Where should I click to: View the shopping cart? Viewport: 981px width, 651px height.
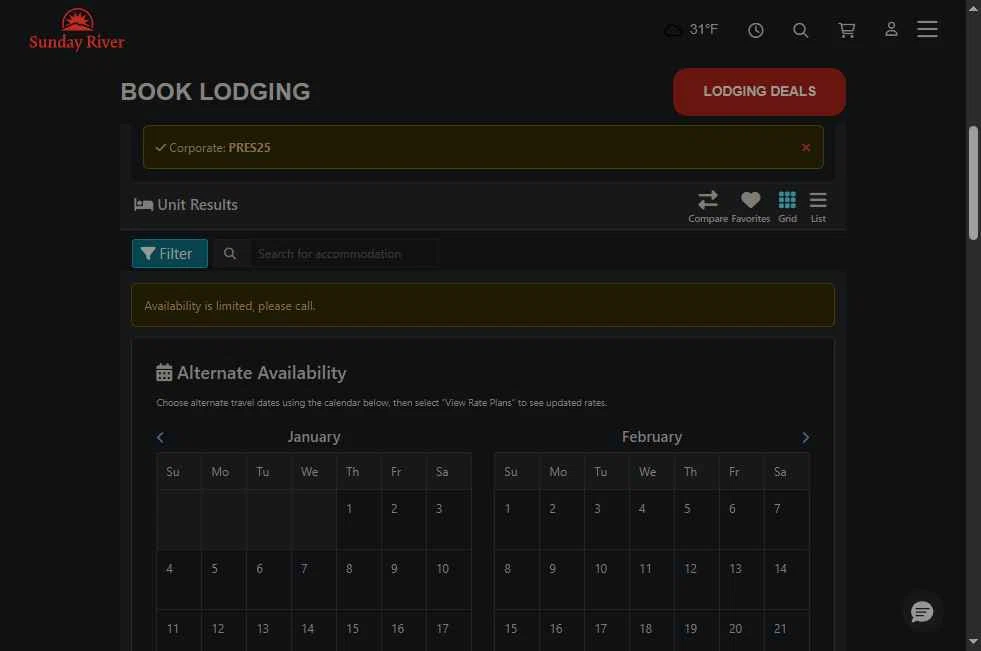click(x=846, y=30)
